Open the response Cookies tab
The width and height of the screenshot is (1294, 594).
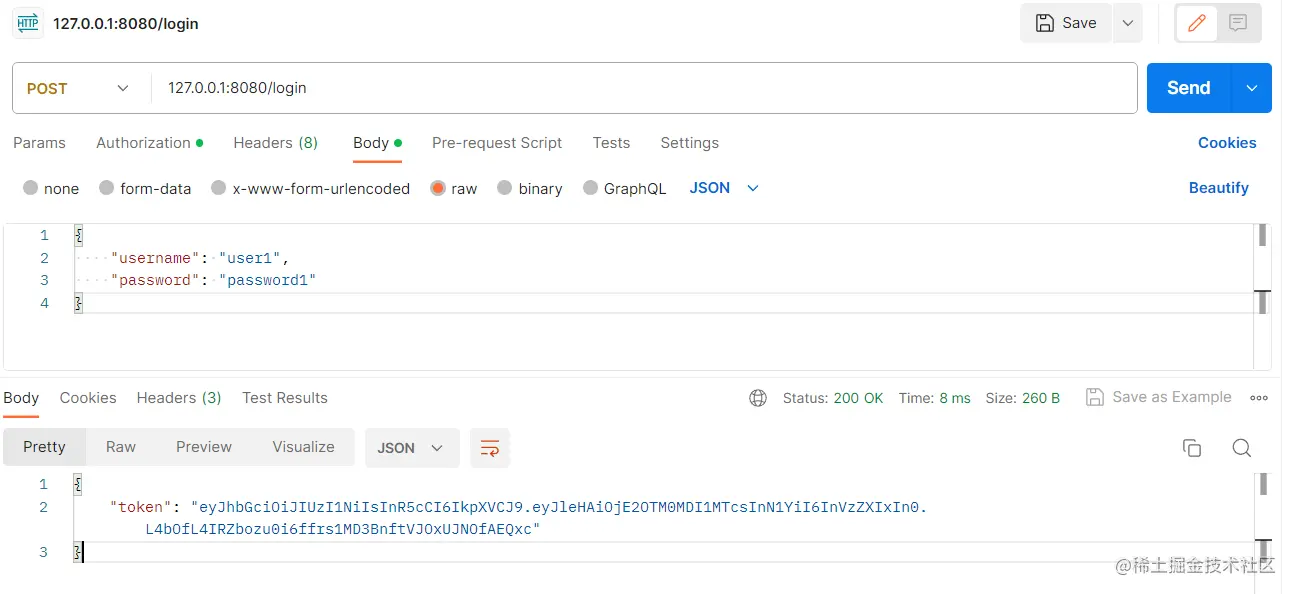coord(88,398)
